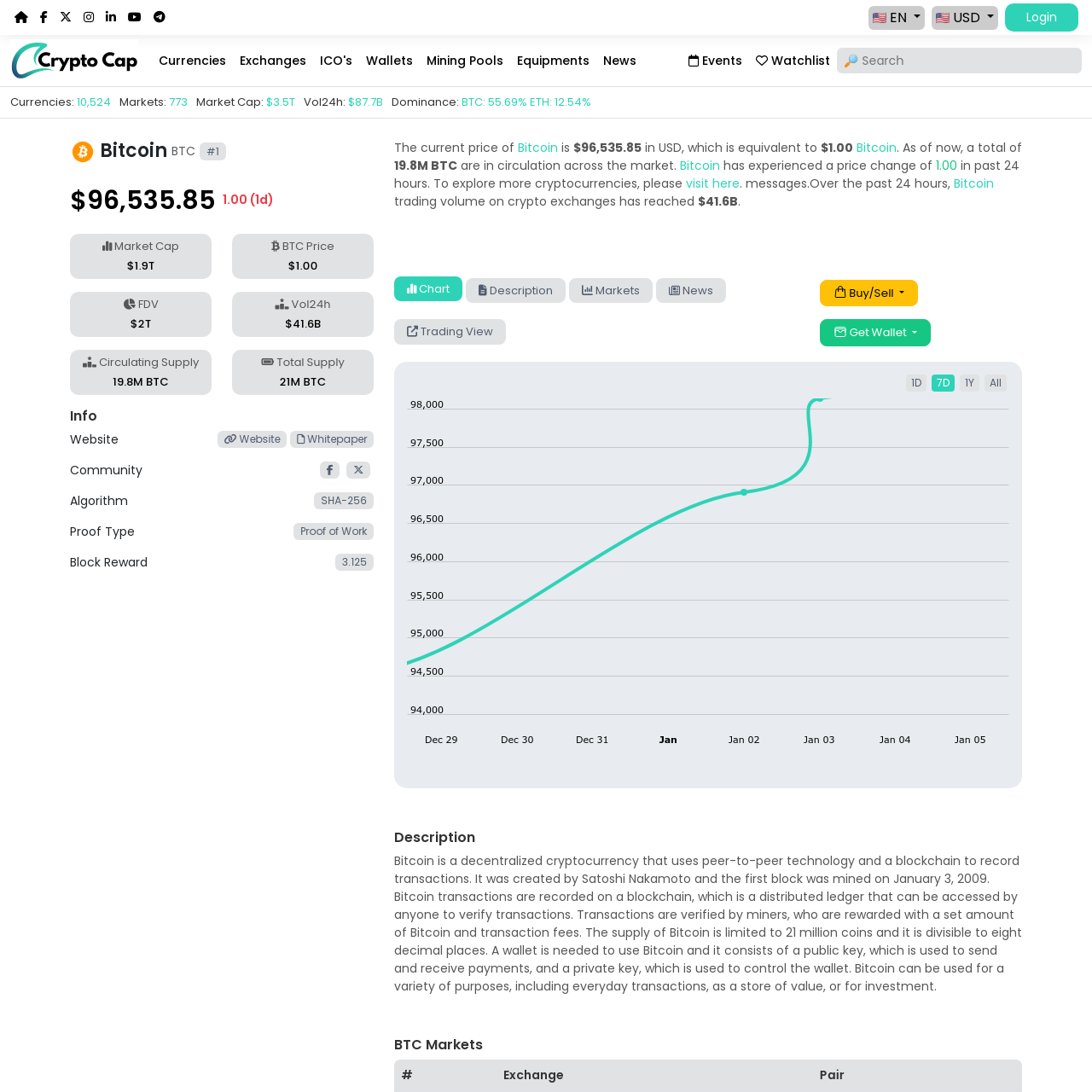Open the Bitcoin Whitepaper link
Screen dimensions: 1092x1092
[x=331, y=439]
